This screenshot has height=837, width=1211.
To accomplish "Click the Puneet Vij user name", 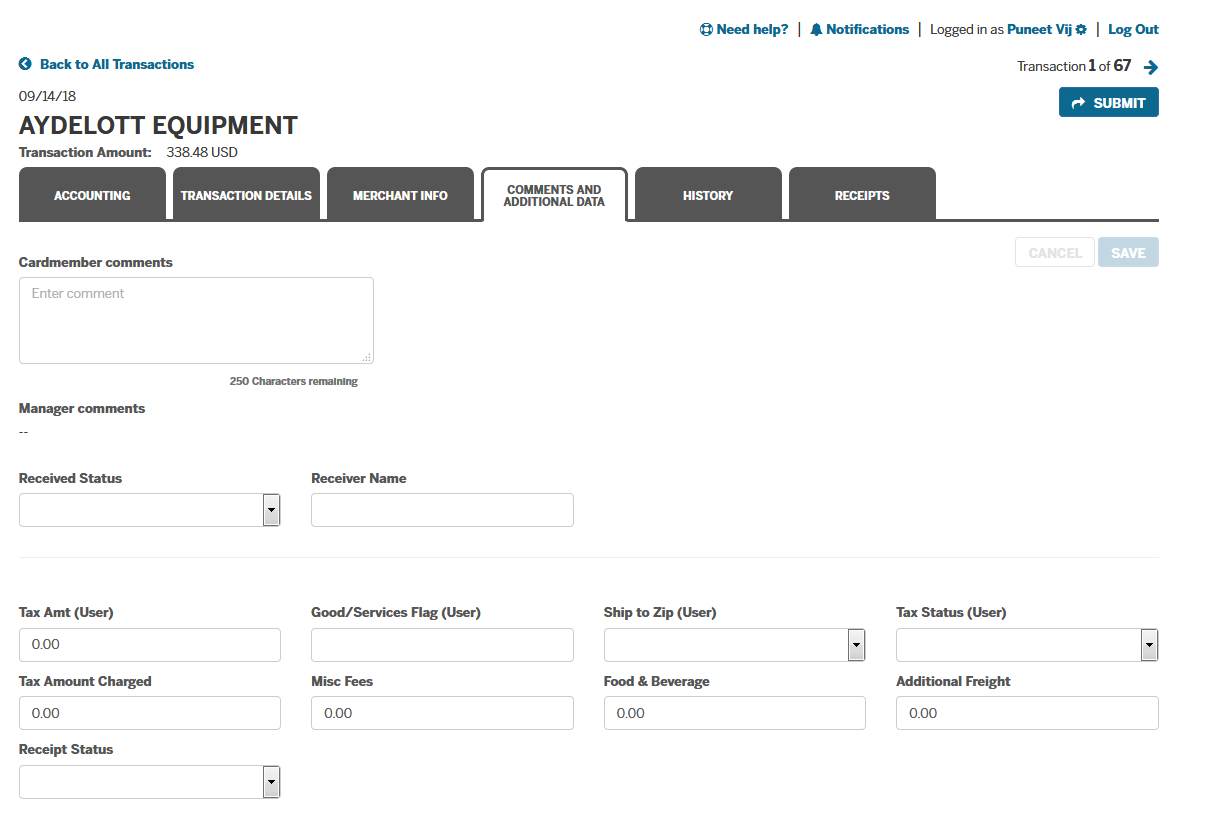I will click(x=1039, y=30).
